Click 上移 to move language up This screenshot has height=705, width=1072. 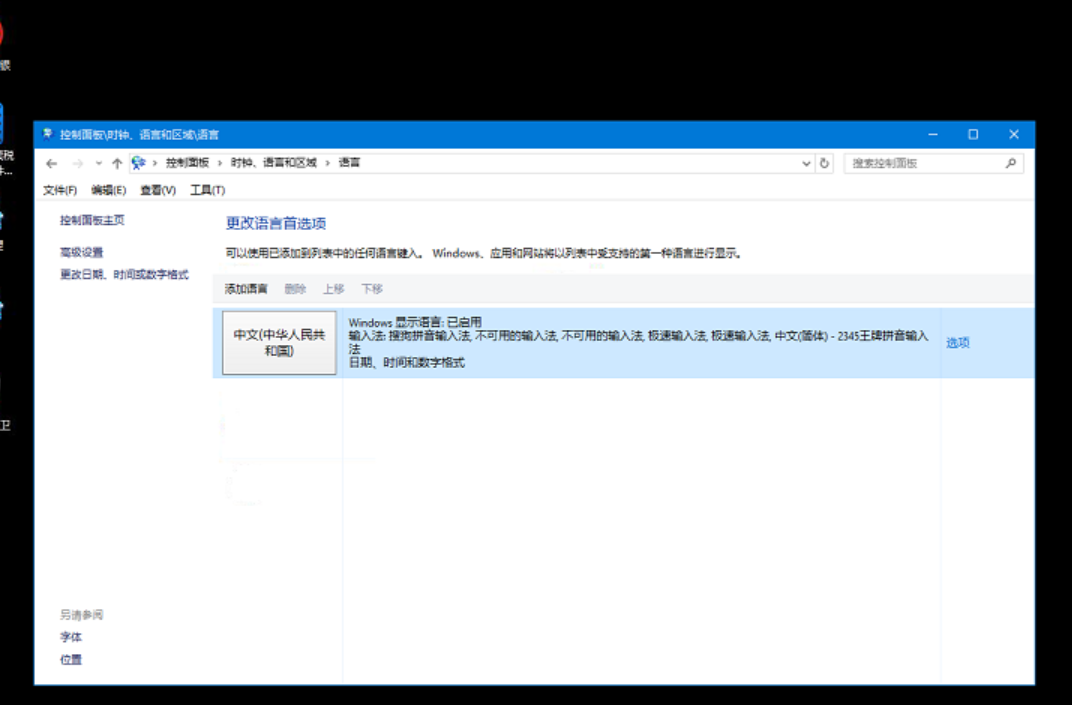pyautogui.click(x=334, y=289)
